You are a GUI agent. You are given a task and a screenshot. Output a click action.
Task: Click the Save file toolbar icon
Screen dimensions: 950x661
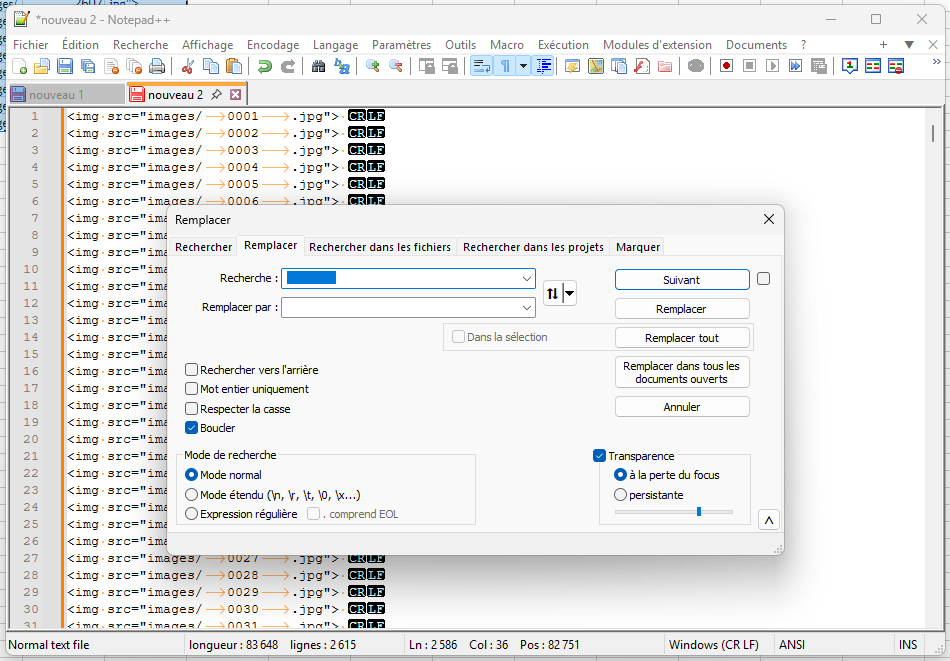65,66
